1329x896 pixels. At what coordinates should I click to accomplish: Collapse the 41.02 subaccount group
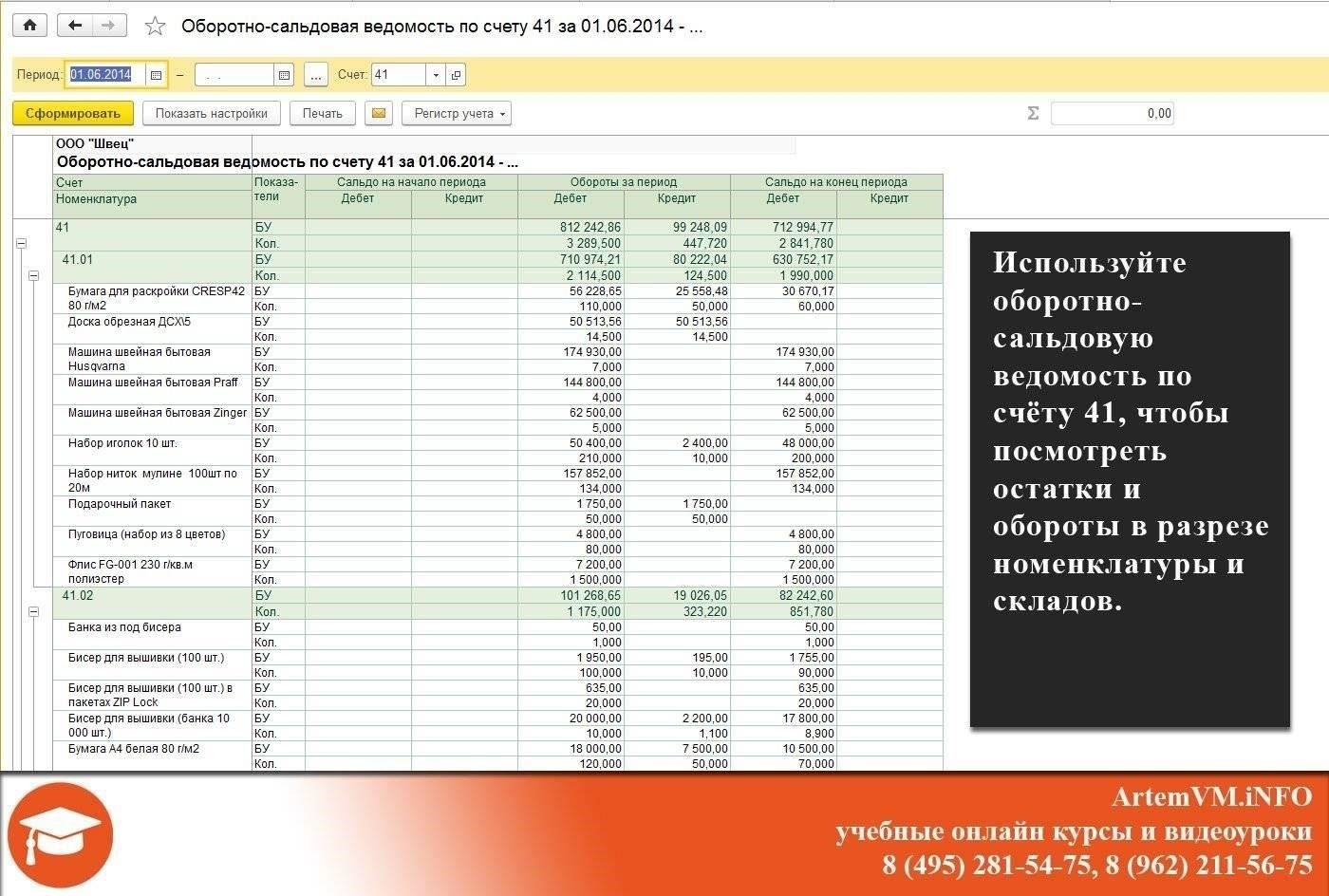point(33,612)
